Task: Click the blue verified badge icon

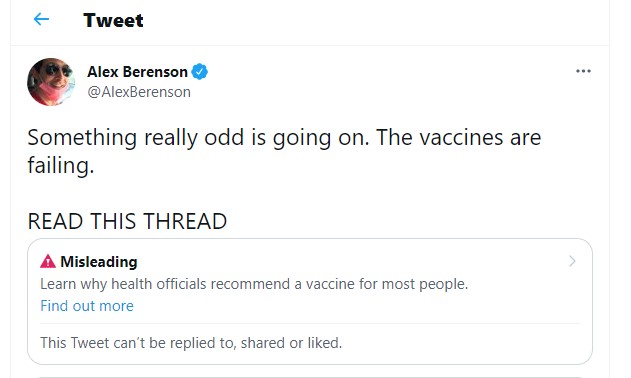Action: point(200,72)
